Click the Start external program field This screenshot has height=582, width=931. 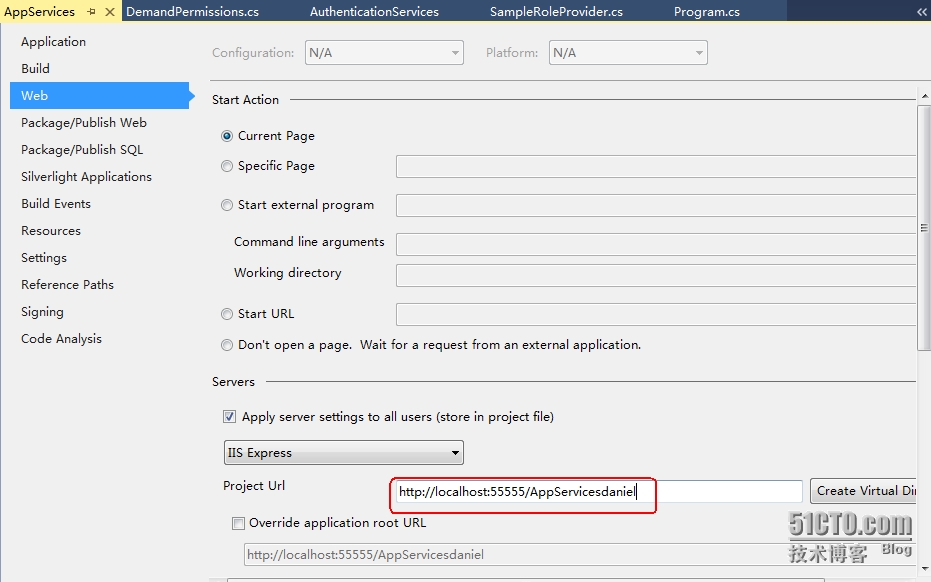(656, 205)
